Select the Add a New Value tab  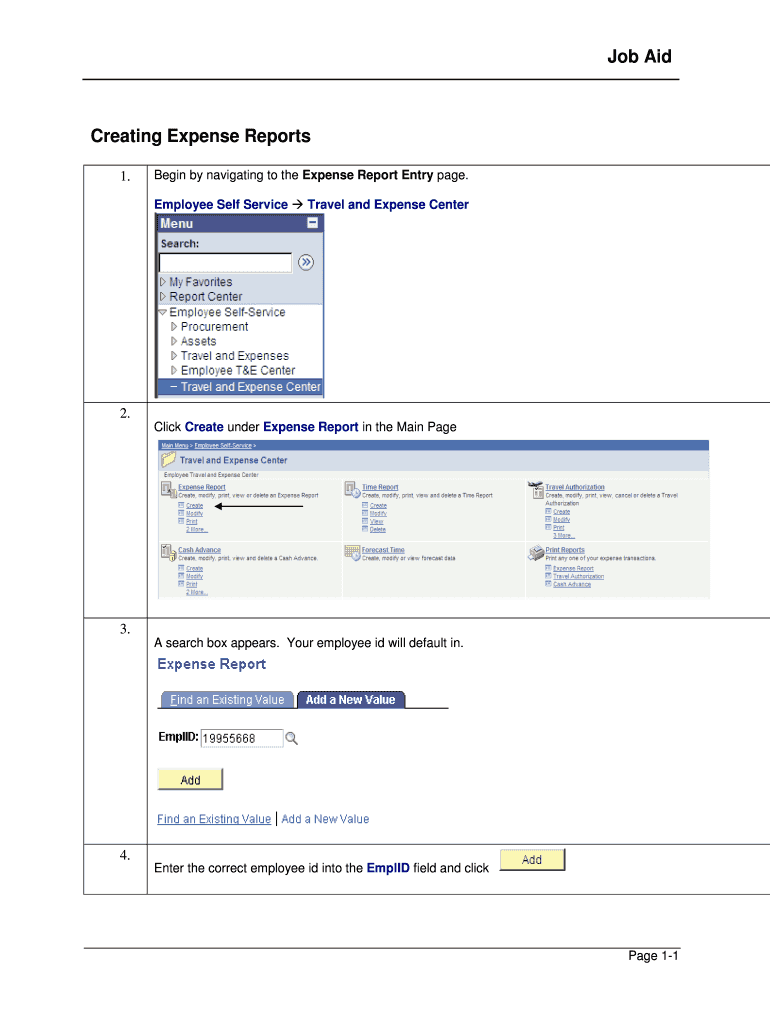pyautogui.click(x=350, y=700)
